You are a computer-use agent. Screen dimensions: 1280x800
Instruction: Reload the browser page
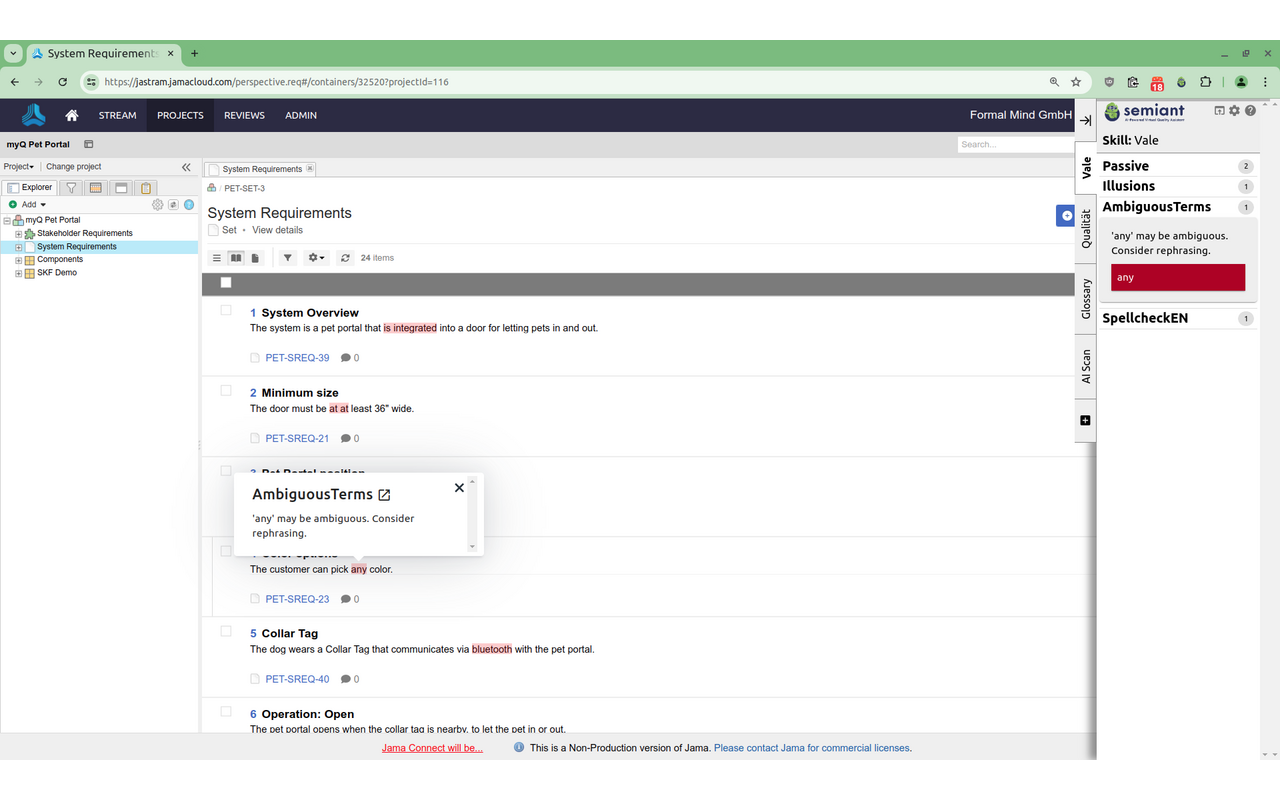(x=63, y=82)
